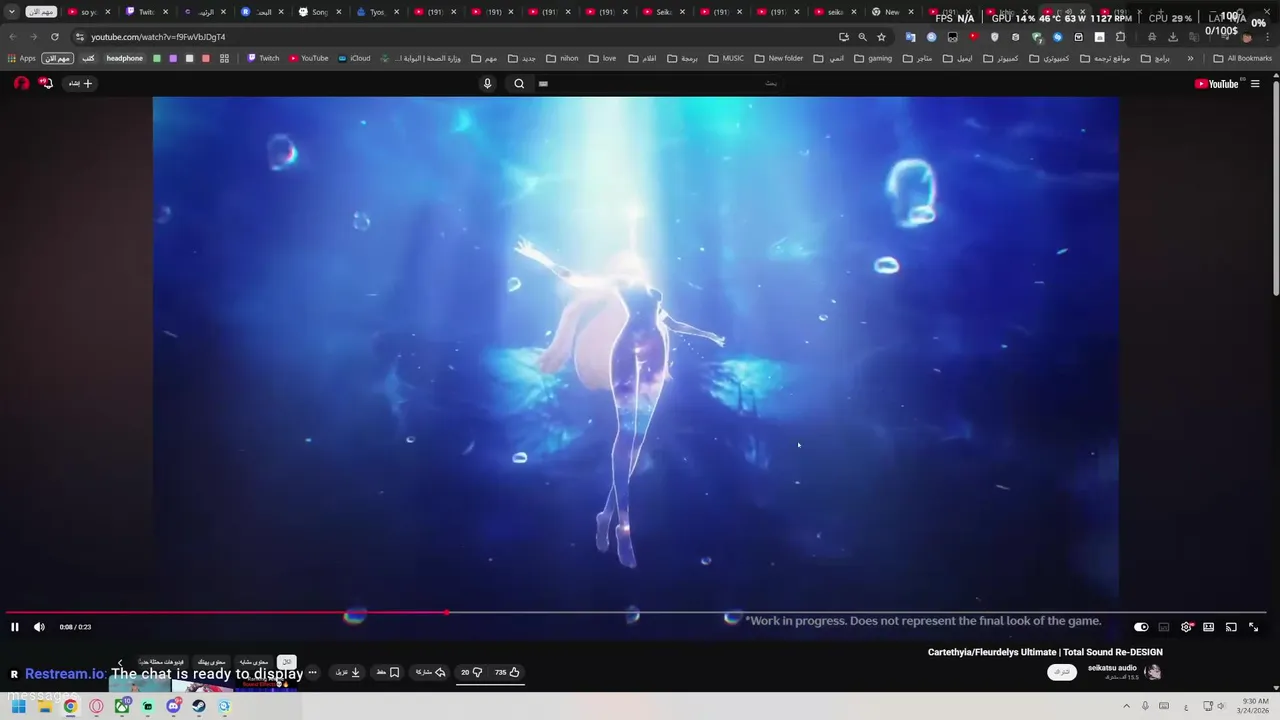Open the system tray volume icon
The width and height of the screenshot is (1280, 720).
[x=1221, y=706]
